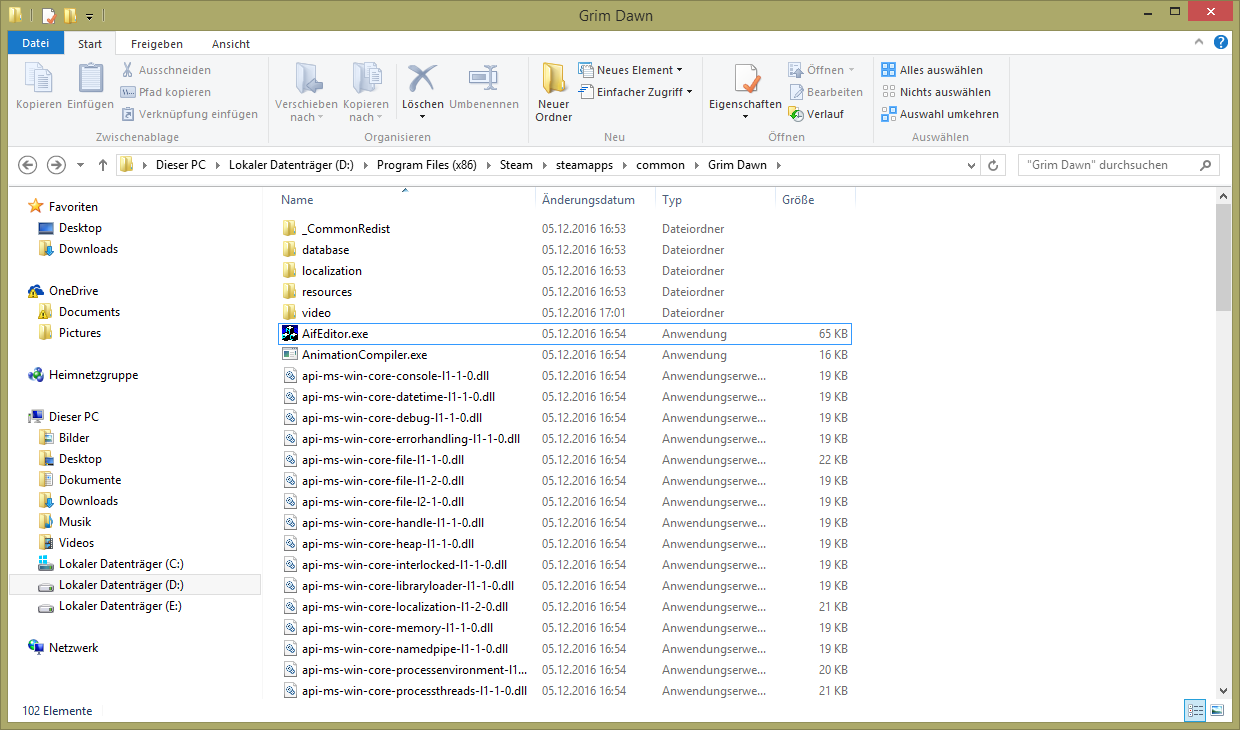Switch to details view icon
1240x730 pixels.
tap(1194, 710)
